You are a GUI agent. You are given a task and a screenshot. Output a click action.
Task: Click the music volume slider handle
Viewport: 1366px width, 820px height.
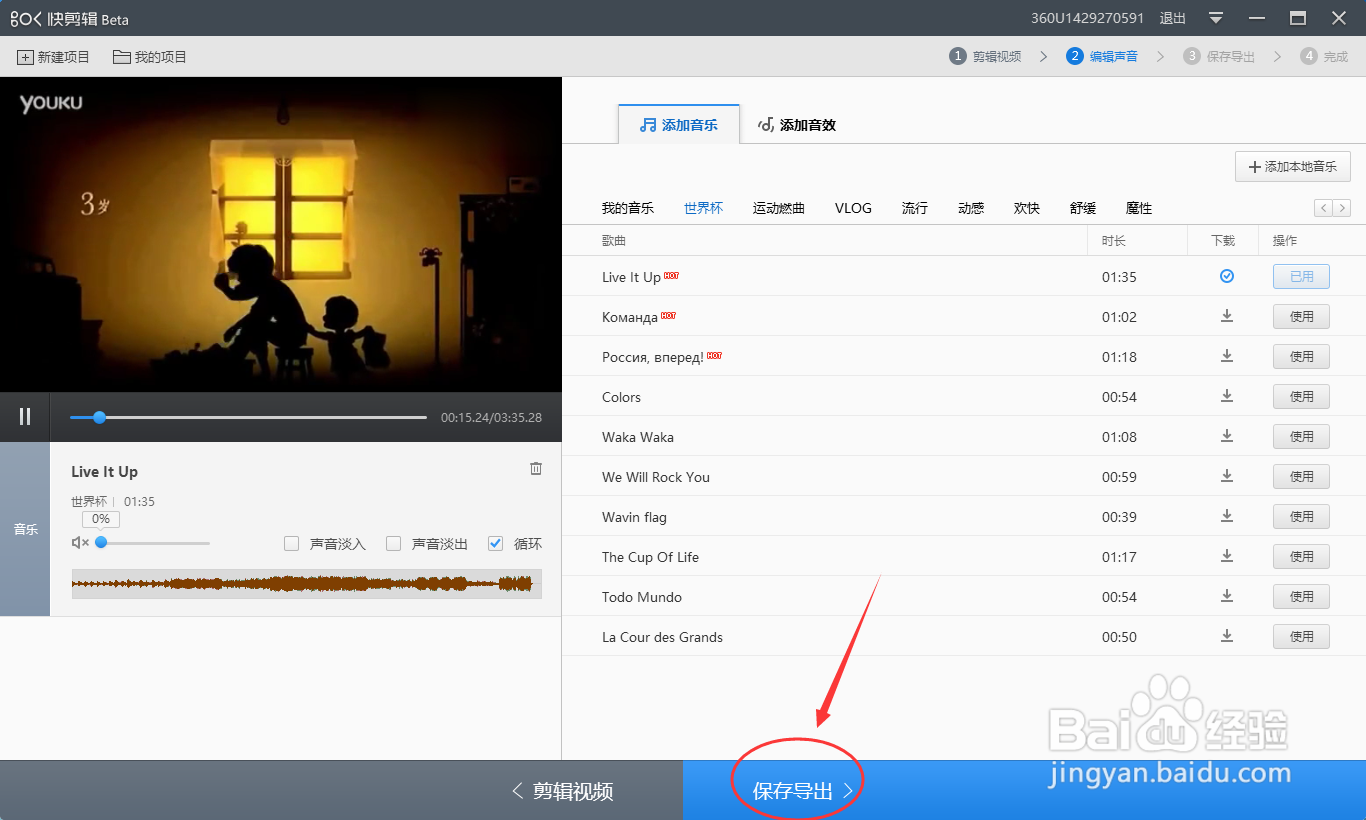pyautogui.click(x=101, y=543)
